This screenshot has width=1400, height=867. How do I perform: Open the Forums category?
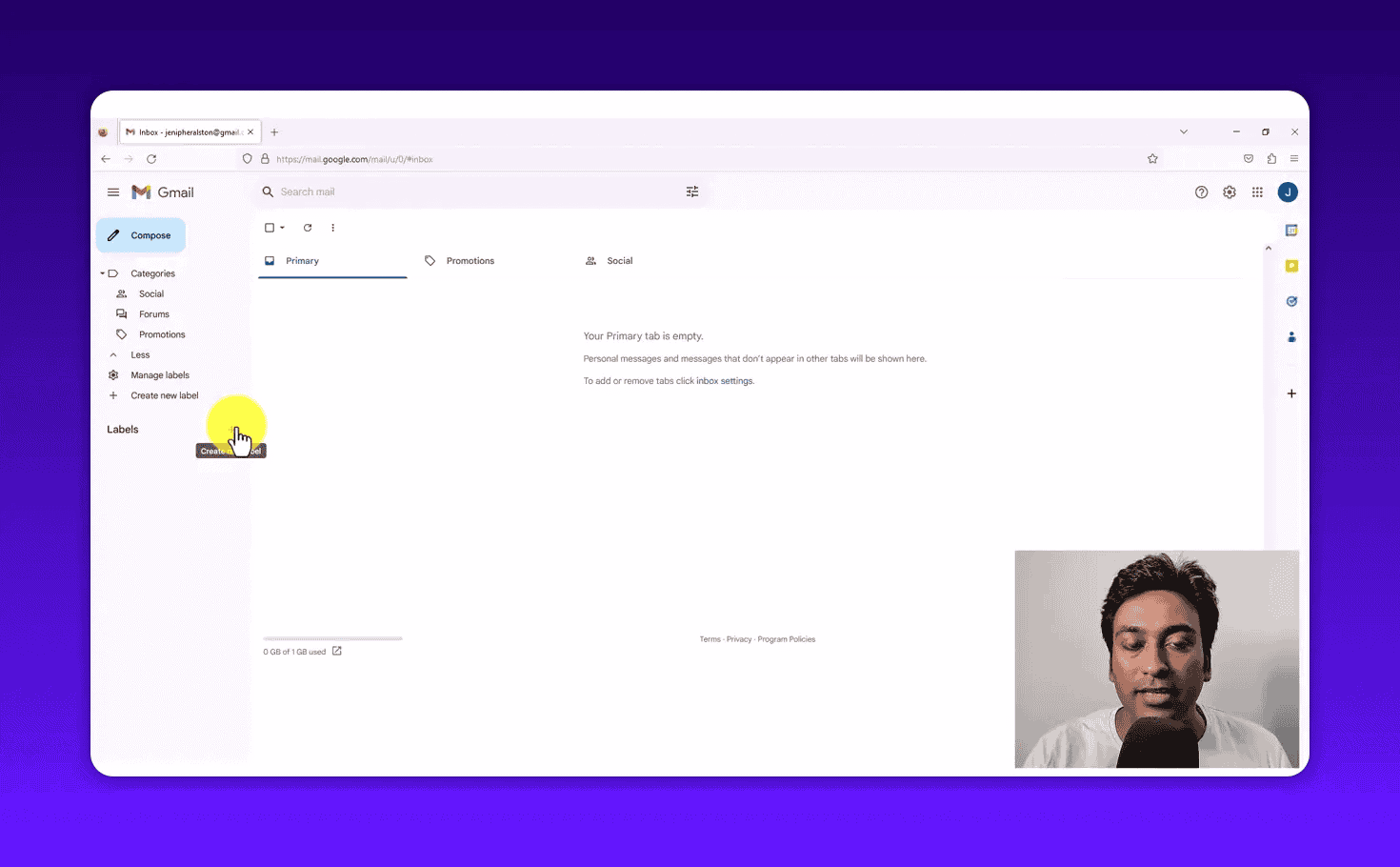(x=154, y=314)
